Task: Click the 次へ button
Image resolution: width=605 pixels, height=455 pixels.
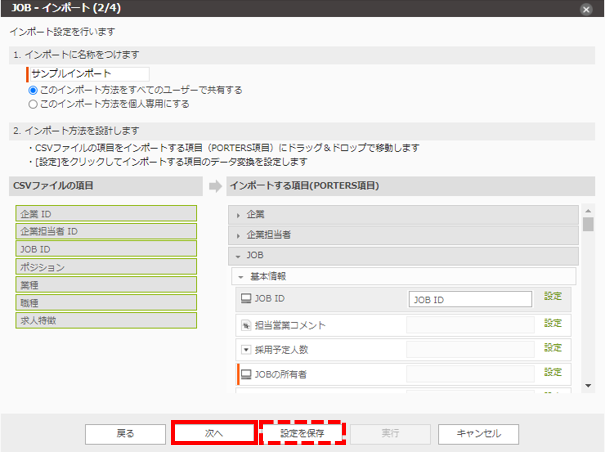Action: point(214,433)
